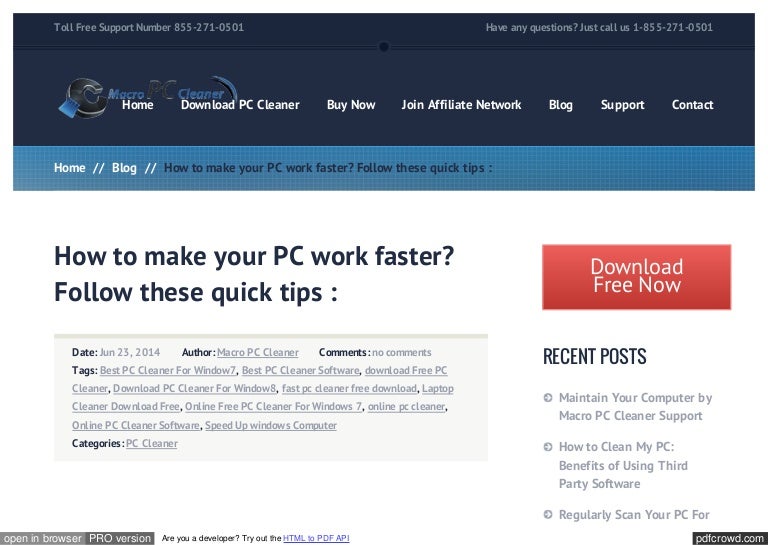Viewport: 768px width, 545px height.
Task: Click the bullet icon beside Regularly Scan Your PC
Action: coord(547,516)
